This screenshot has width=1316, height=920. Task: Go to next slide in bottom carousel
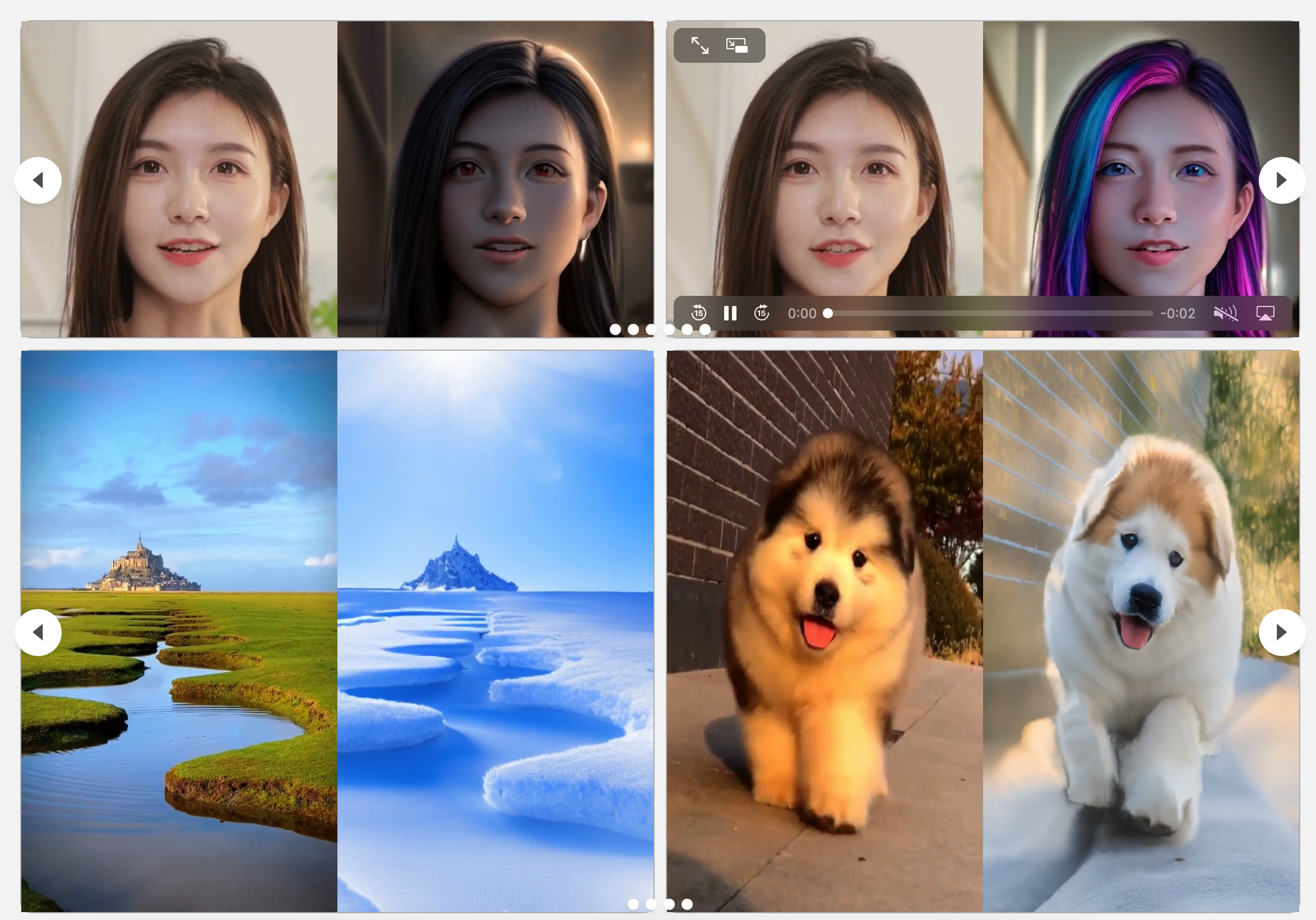(1282, 633)
